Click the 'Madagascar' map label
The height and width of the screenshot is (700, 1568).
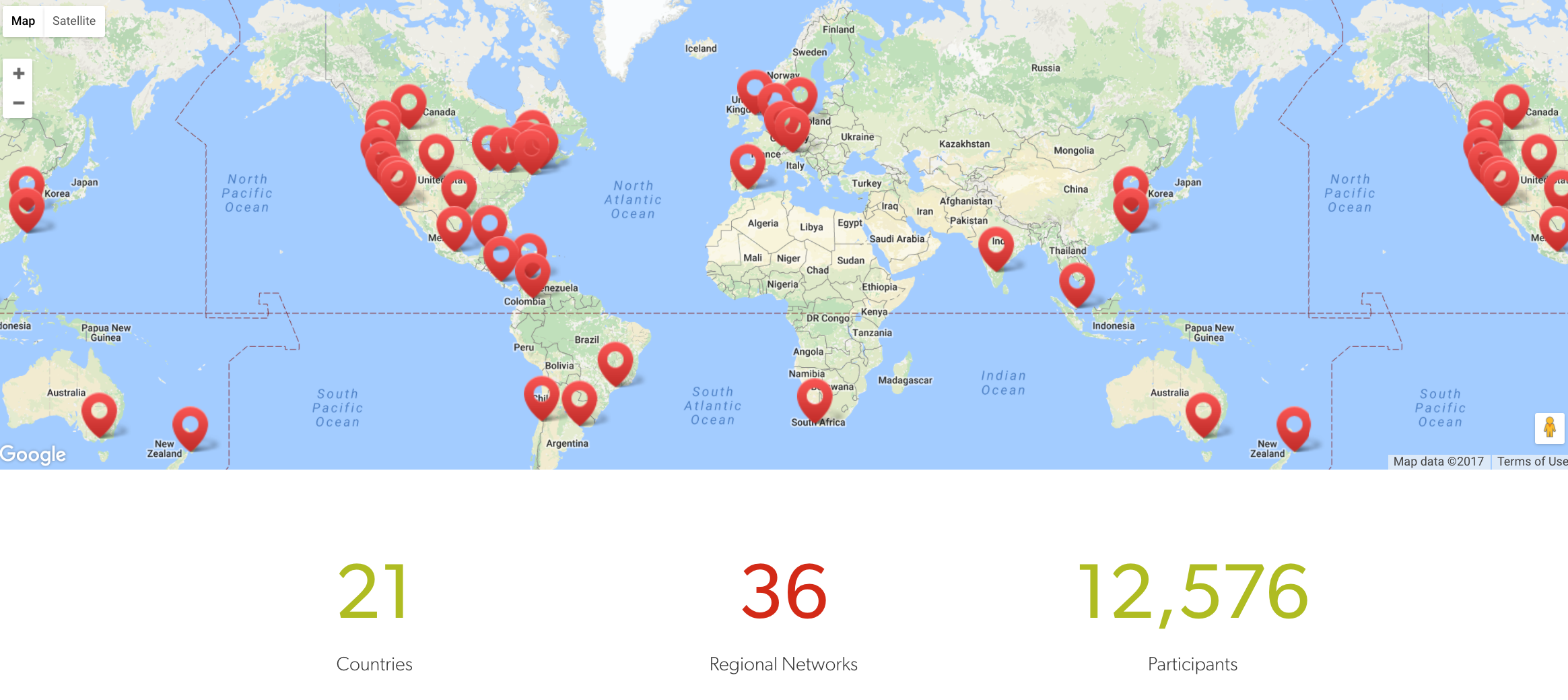[x=905, y=381]
